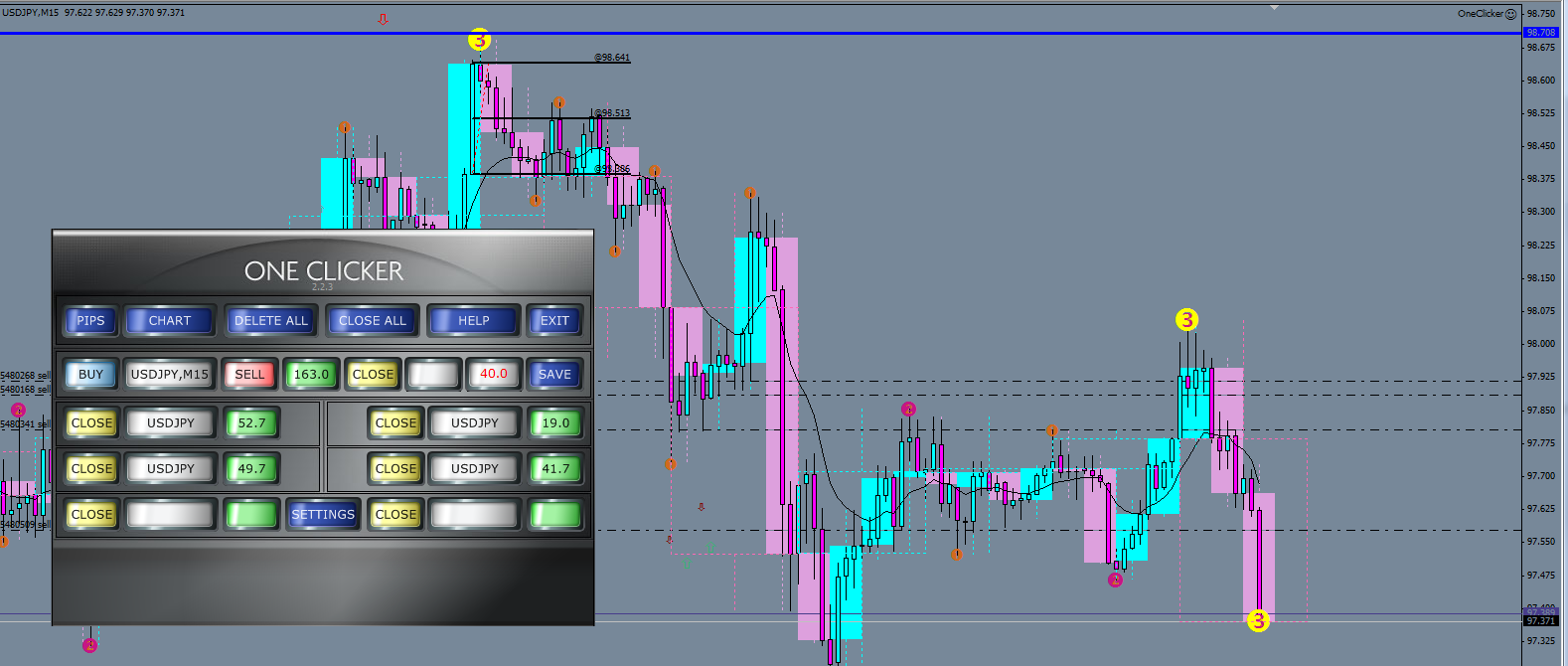Click the DELETE ALL button
Screen dimensions: 1568x666
[270, 320]
